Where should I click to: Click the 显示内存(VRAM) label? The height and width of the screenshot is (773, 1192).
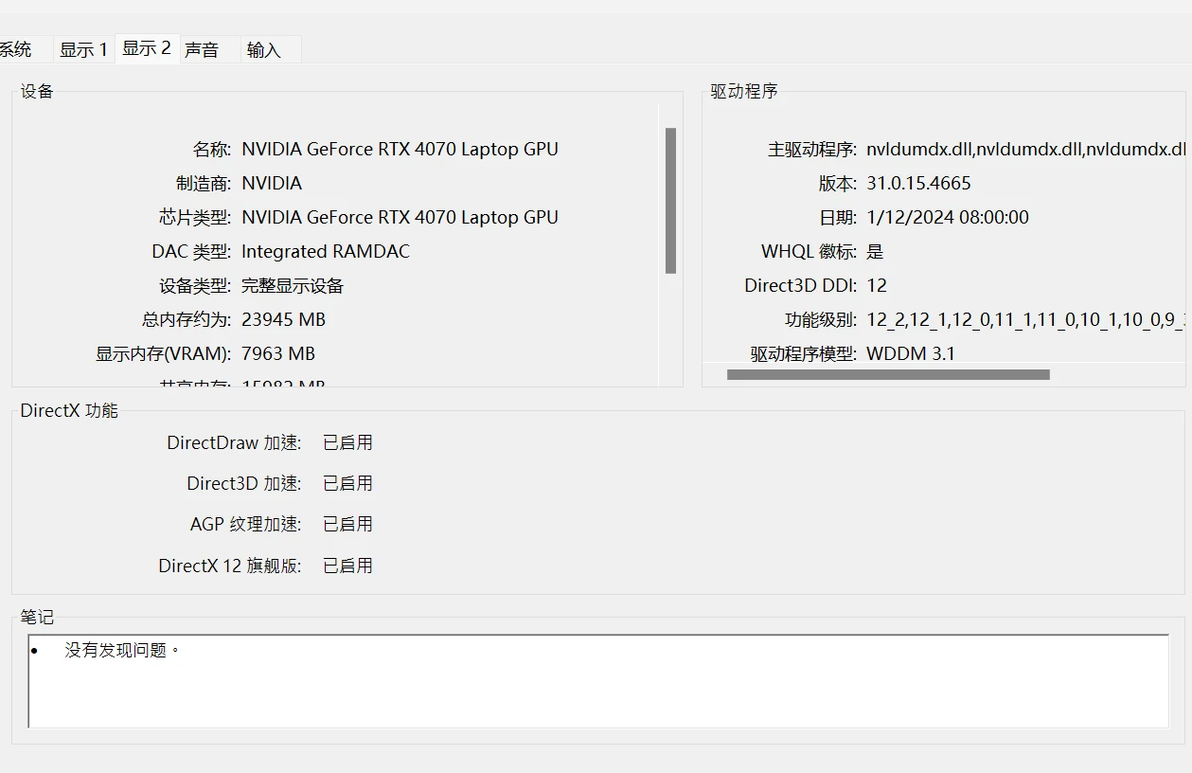[x=163, y=354]
